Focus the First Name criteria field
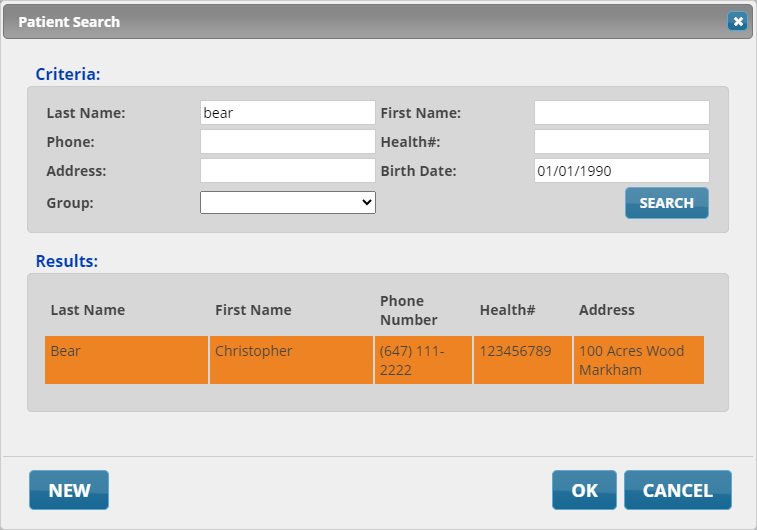 click(x=621, y=113)
